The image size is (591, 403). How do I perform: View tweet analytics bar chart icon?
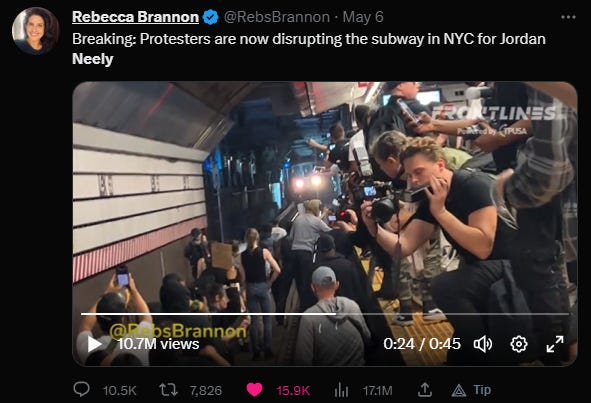341,390
